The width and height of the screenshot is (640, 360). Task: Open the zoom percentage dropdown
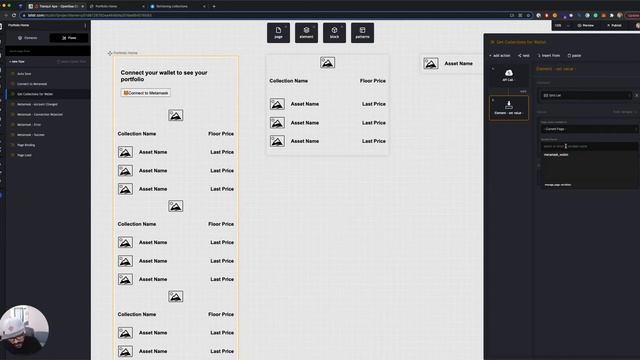coord(562,25)
